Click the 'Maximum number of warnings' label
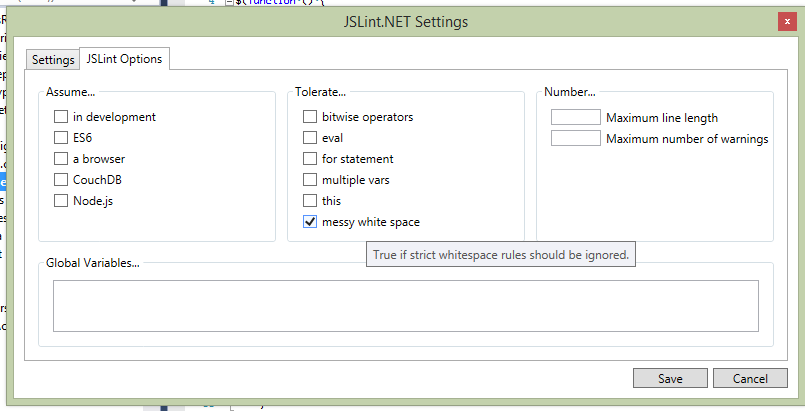 pyautogui.click(x=687, y=139)
